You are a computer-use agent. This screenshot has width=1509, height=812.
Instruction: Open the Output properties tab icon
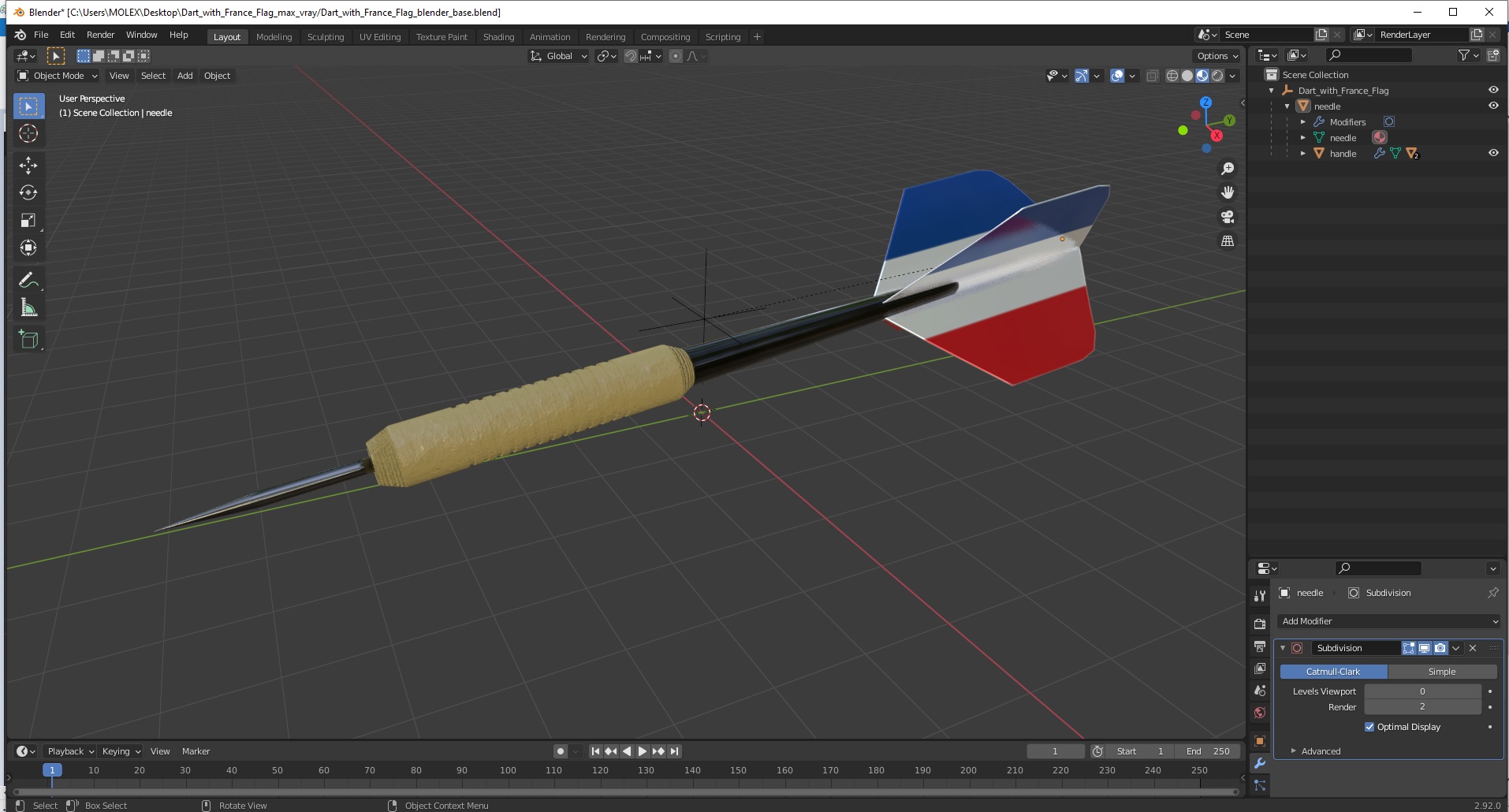click(1260, 646)
